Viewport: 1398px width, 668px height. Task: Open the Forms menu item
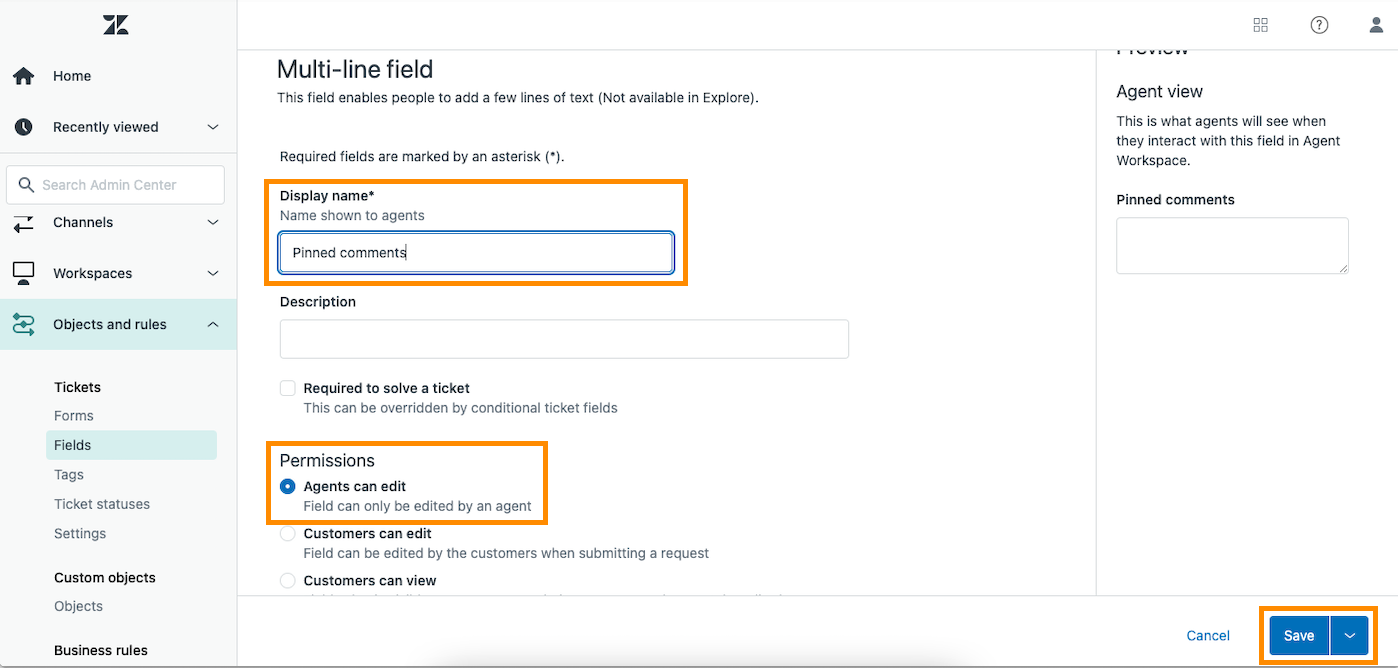point(74,416)
